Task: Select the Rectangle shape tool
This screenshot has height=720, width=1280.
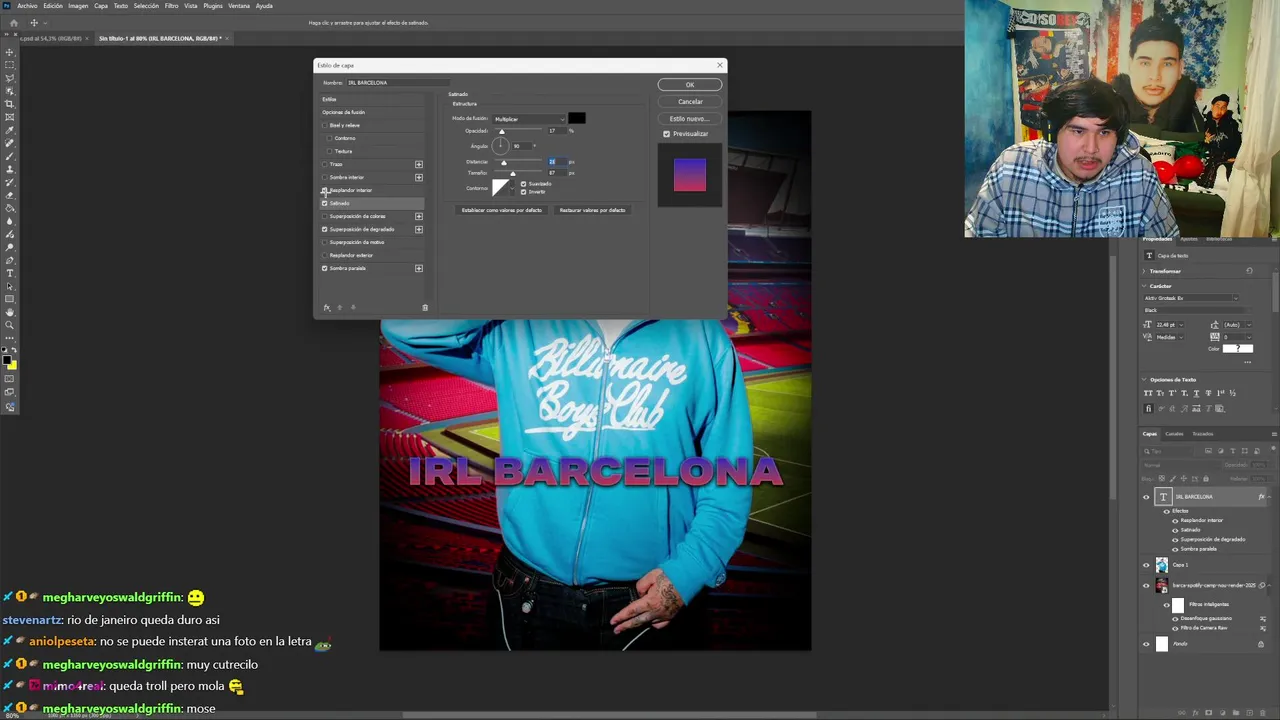Action: 10,299
